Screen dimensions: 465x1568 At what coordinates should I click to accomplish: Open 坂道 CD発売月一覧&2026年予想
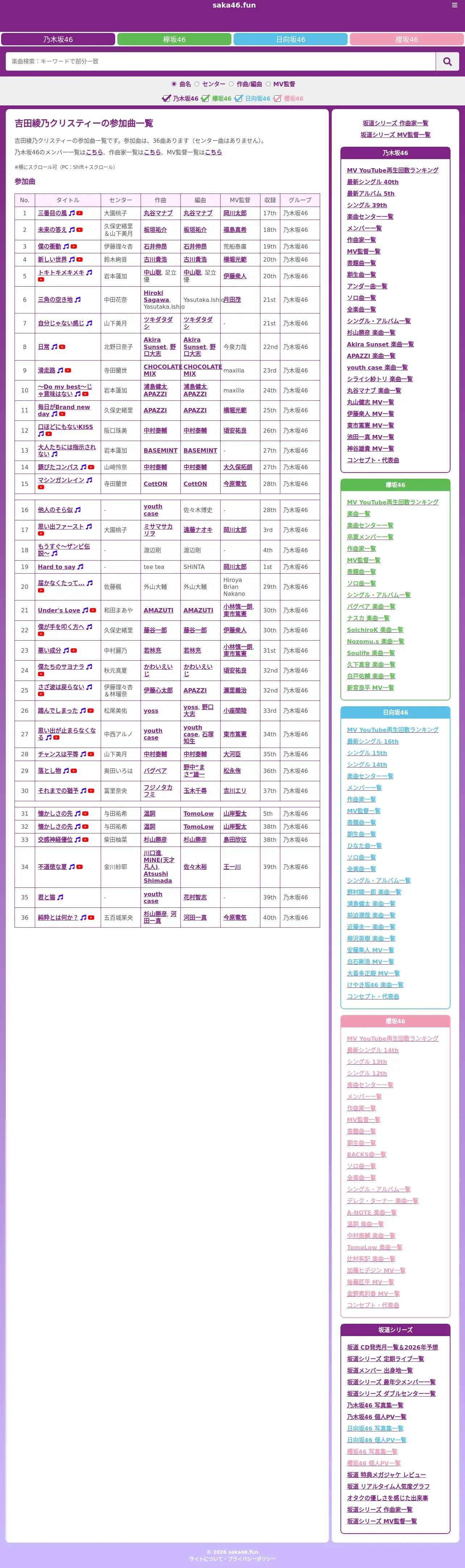point(392,1348)
